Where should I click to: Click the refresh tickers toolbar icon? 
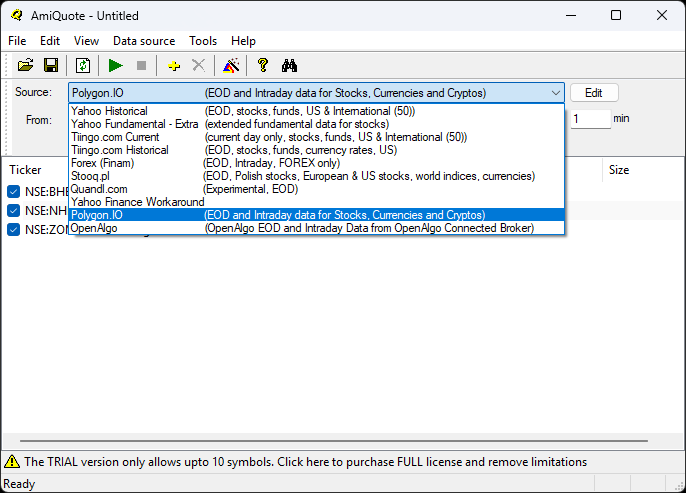[x=83, y=66]
